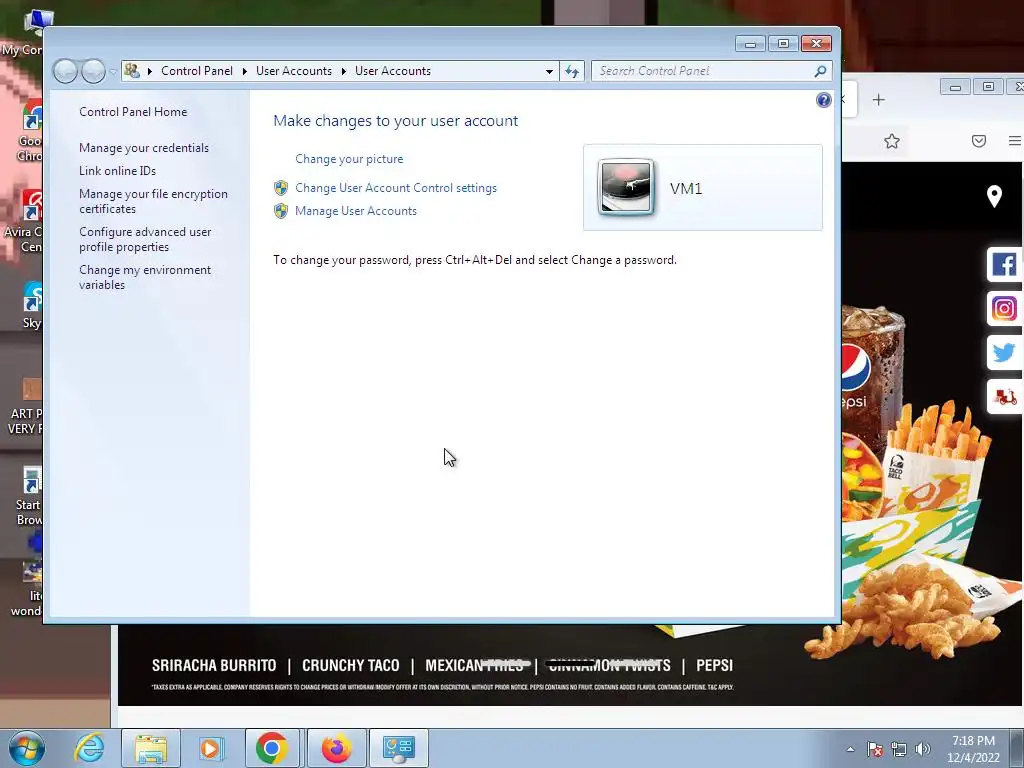Minimize the Control Panel window
Viewport: 1024px width, 768px height.
750,43
